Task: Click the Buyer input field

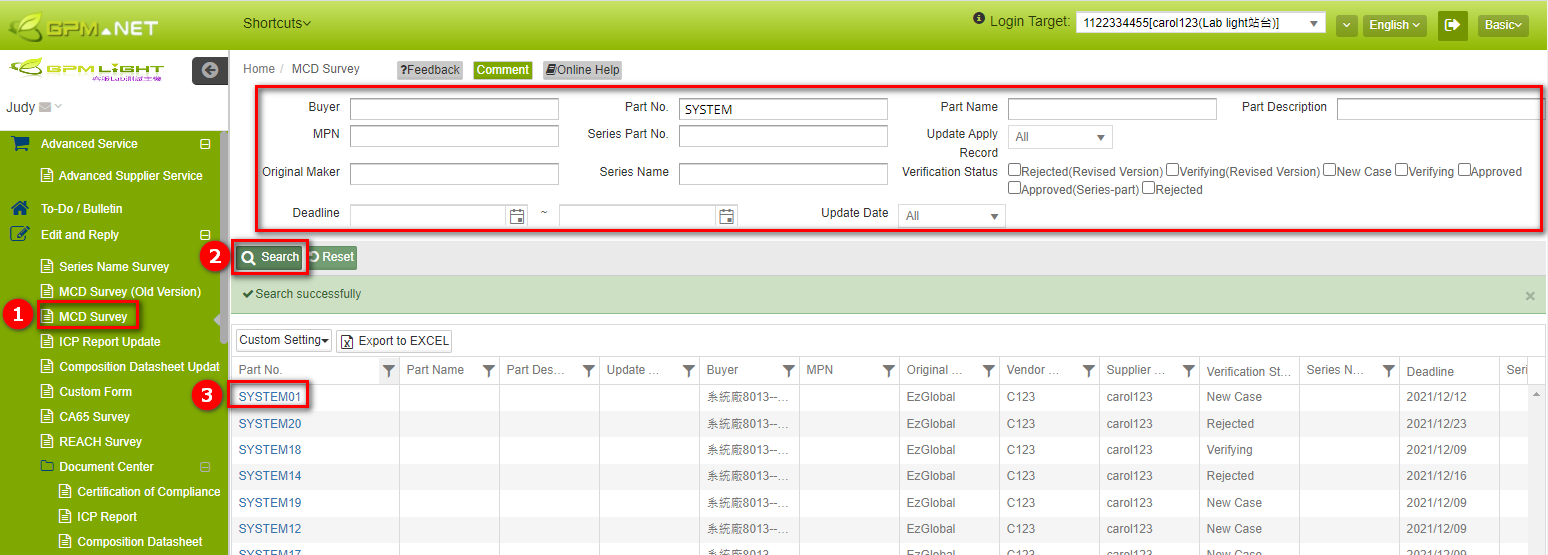Action: click(454, 109)
